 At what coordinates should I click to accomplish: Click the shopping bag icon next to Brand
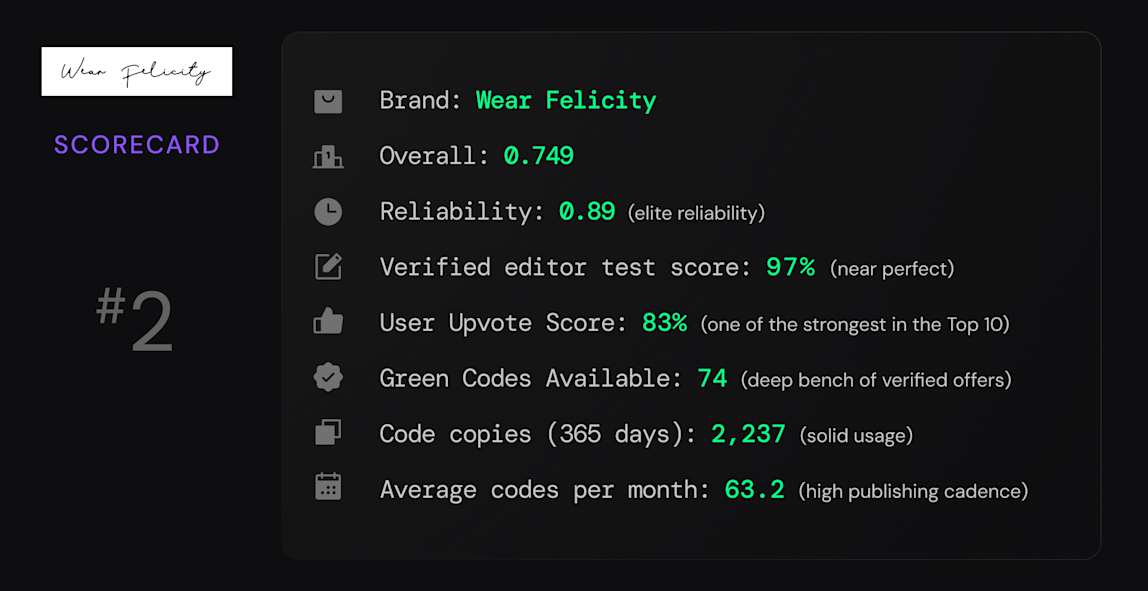pos(328,101)
